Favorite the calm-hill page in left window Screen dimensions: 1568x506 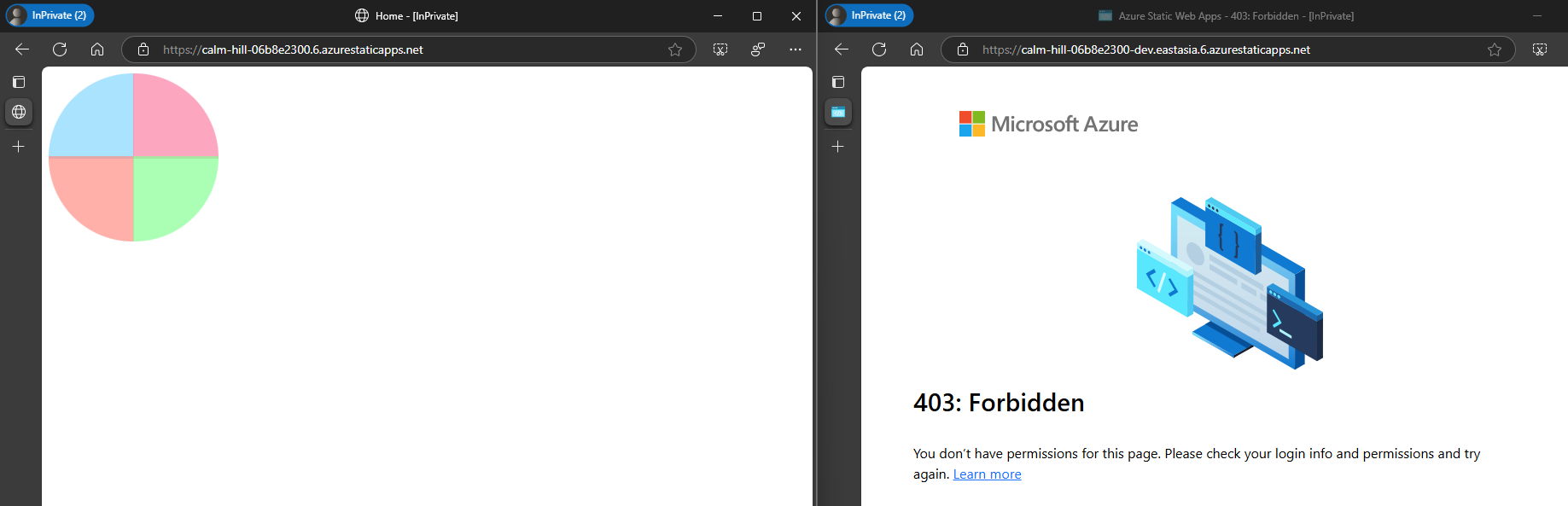point(675,49)
